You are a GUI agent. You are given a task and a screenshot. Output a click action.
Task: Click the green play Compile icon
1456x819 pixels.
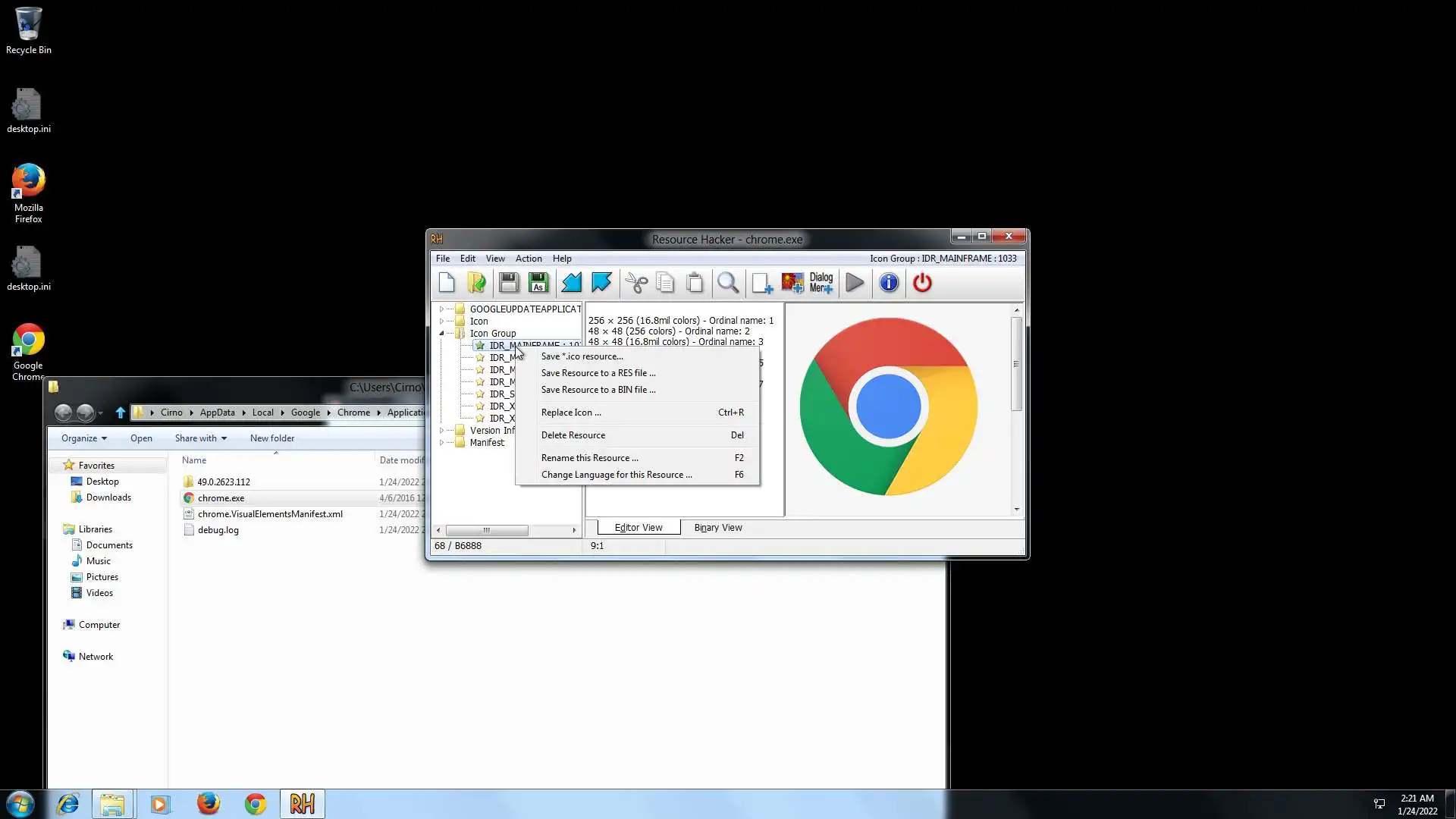855,283
